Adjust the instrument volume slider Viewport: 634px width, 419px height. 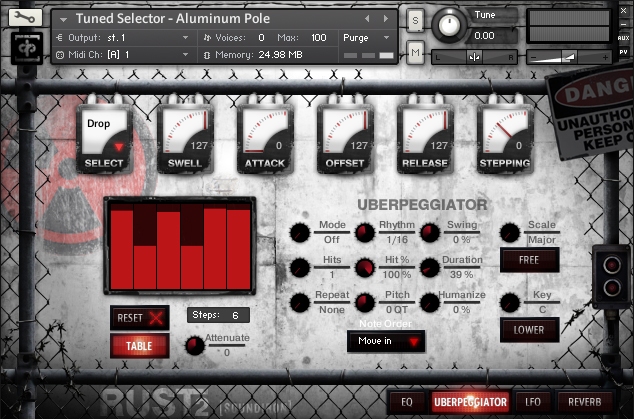(569, 57)
